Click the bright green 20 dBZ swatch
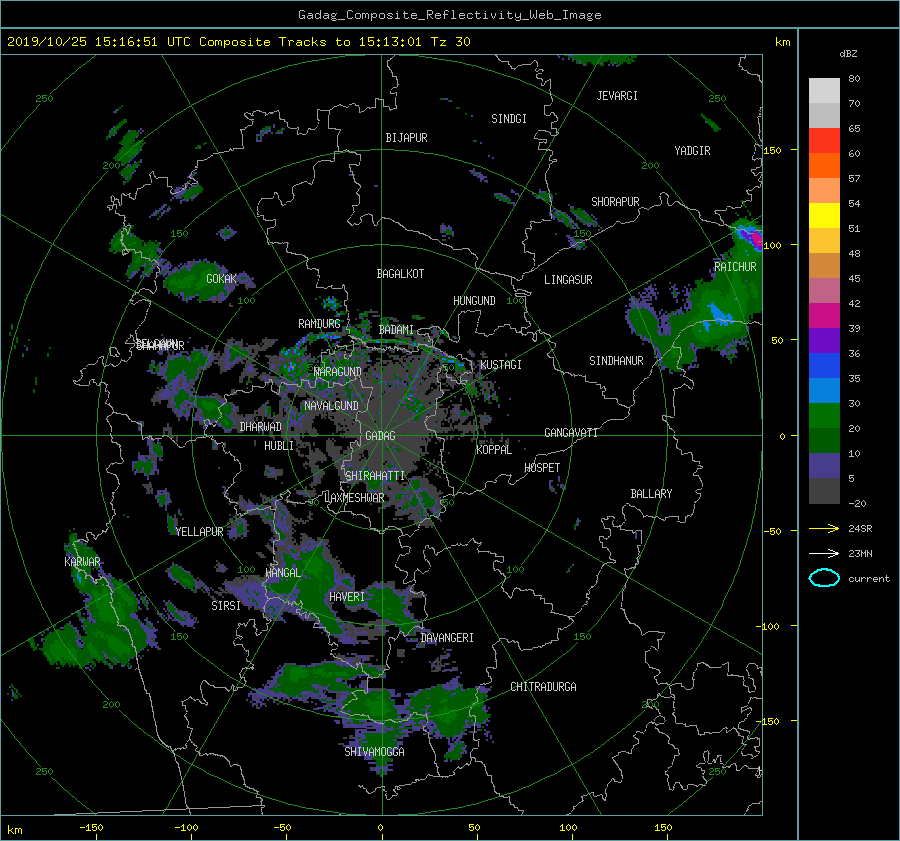Screen dimensions: 900x841 tap(824, 415)
